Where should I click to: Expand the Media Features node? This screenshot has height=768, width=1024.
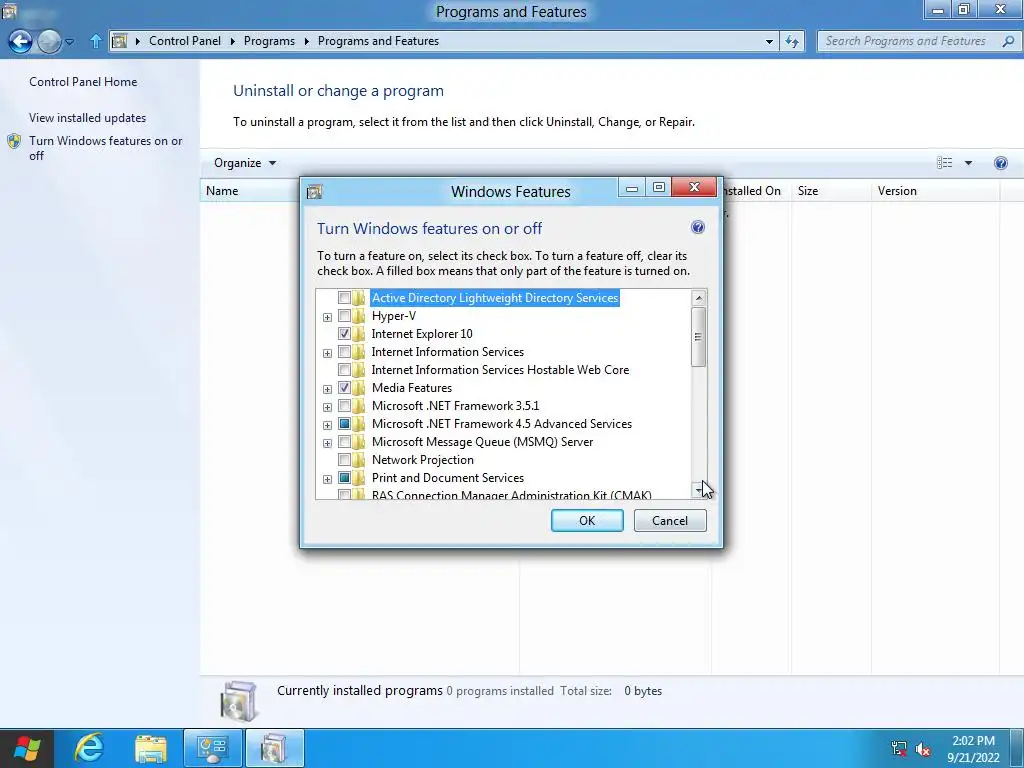(x=327, y=389)
